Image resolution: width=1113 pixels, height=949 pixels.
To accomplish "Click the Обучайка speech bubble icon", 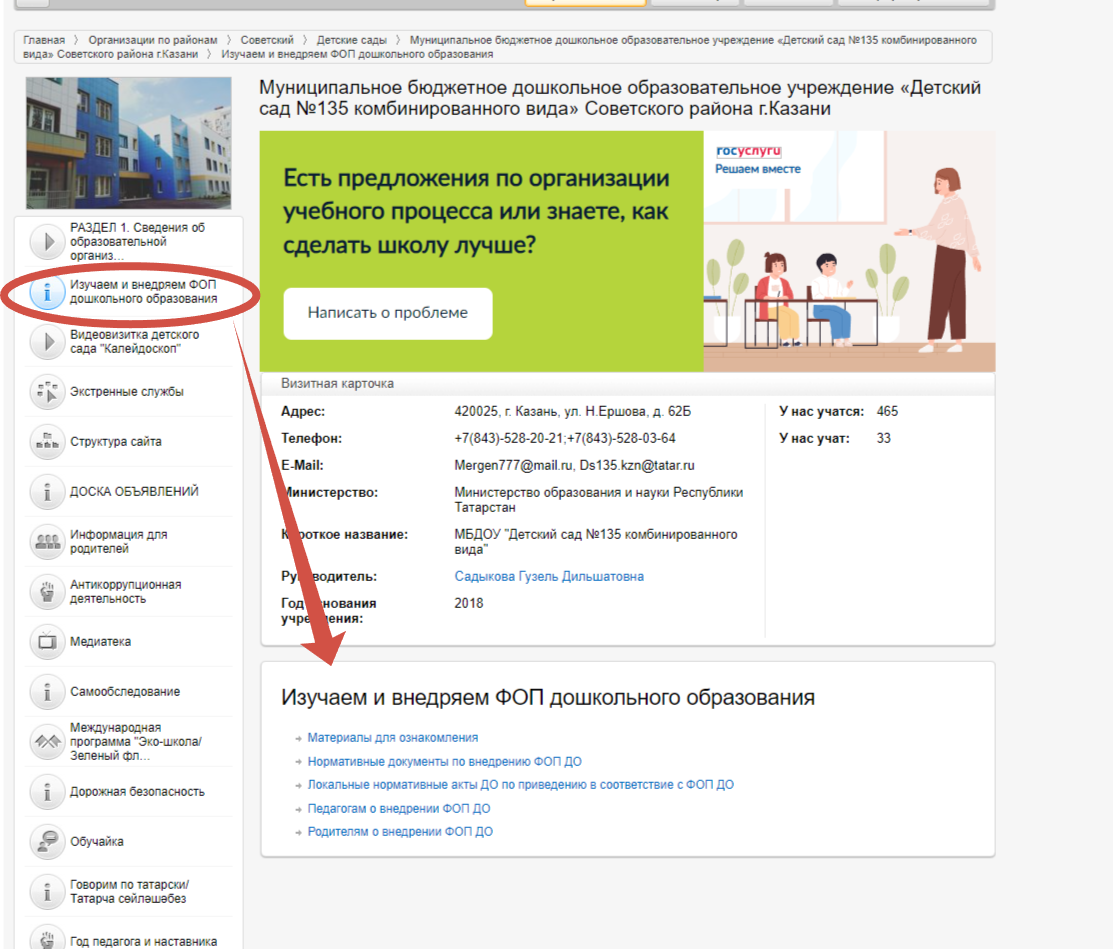I will [x=47, y=842].
